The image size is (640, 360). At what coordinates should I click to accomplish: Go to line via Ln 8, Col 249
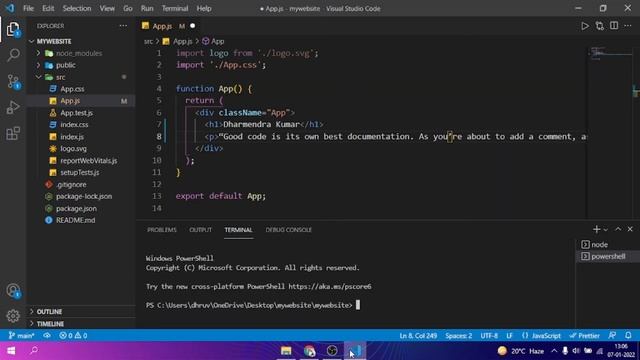click(418, 336)
